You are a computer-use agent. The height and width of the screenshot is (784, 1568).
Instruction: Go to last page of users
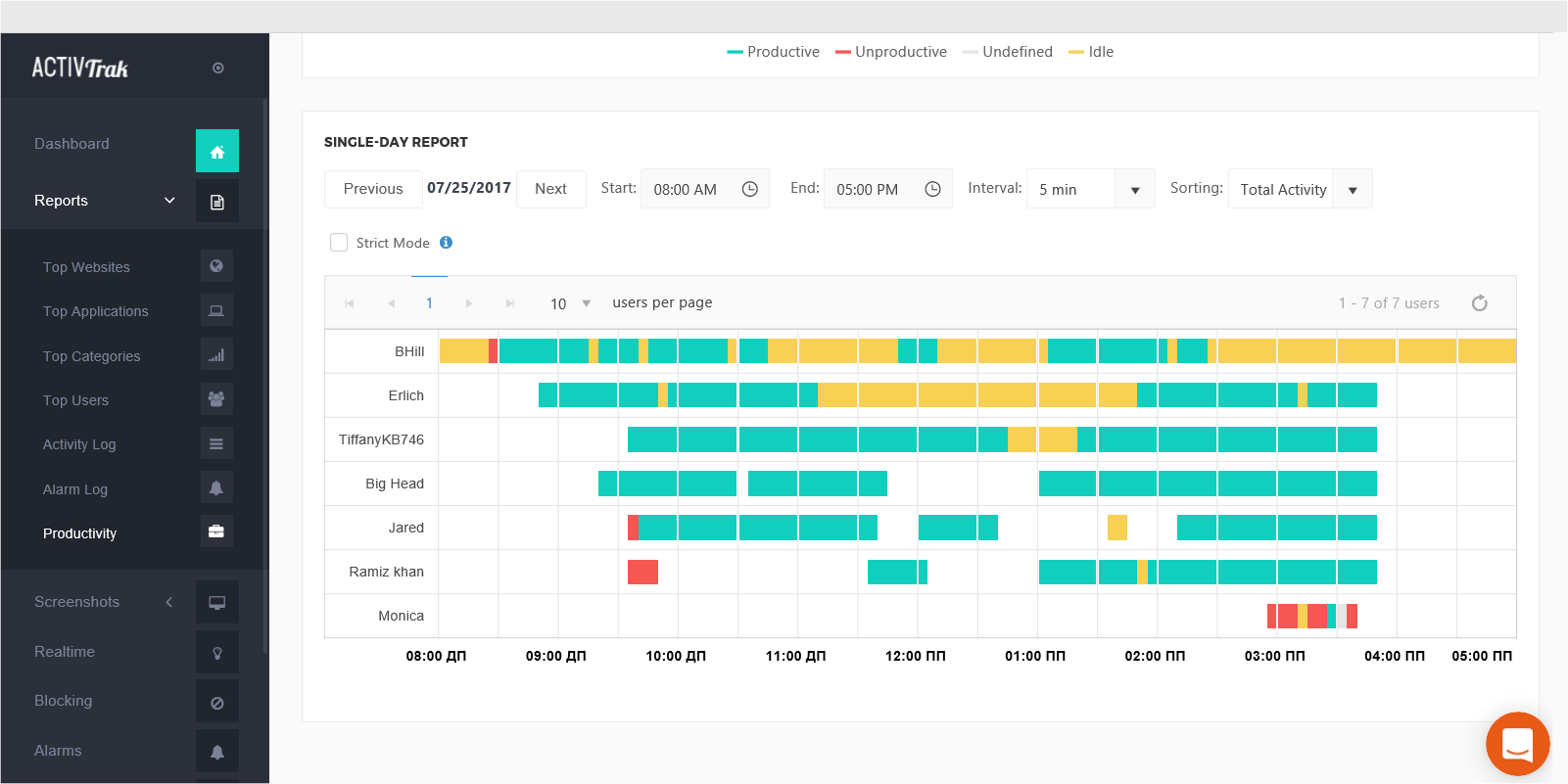click(x=510, y=303)
